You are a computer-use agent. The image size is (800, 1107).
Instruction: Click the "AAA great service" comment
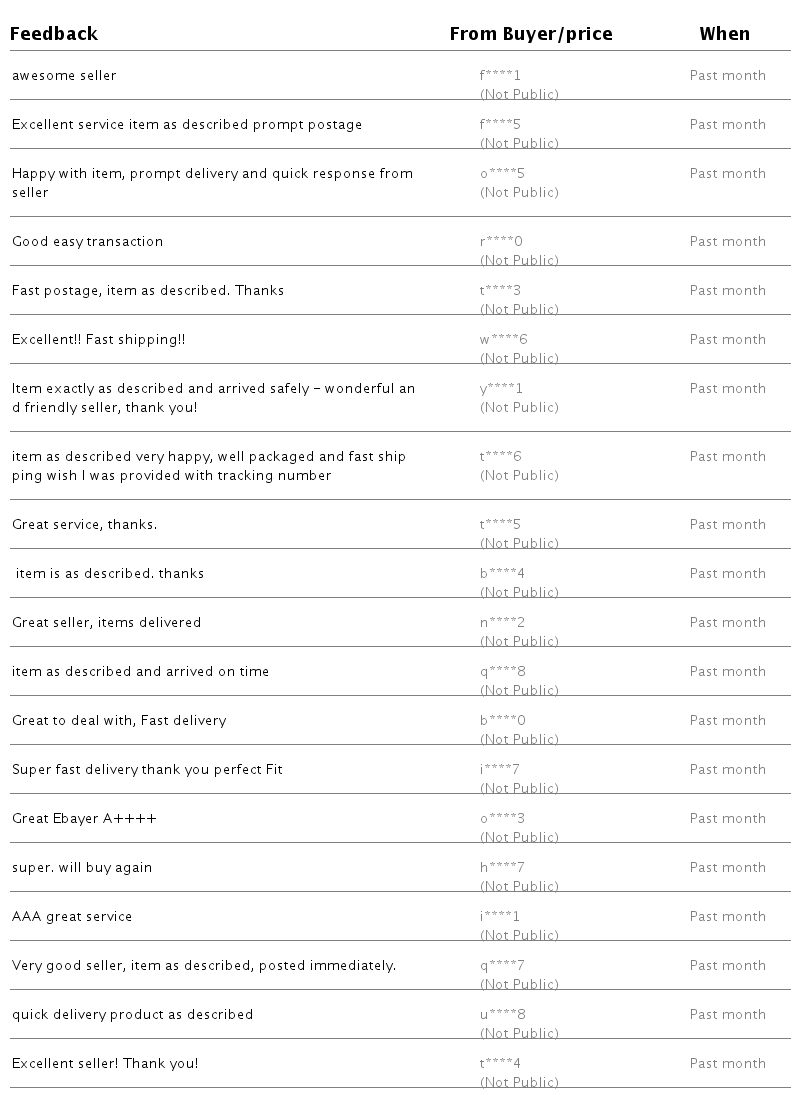pos(72,917)
